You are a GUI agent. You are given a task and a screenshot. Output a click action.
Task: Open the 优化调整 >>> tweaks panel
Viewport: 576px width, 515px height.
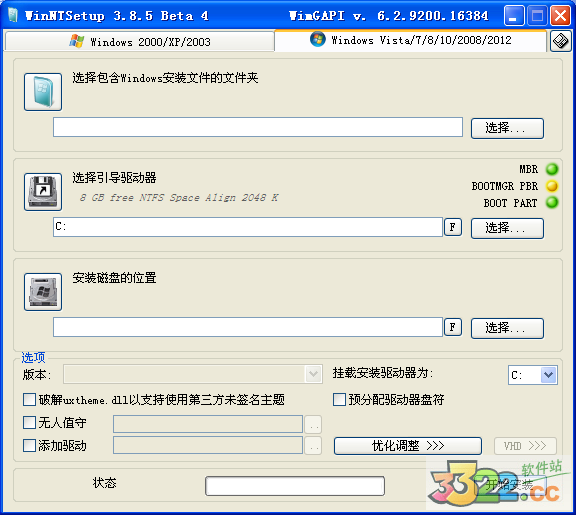pos(408,446)
